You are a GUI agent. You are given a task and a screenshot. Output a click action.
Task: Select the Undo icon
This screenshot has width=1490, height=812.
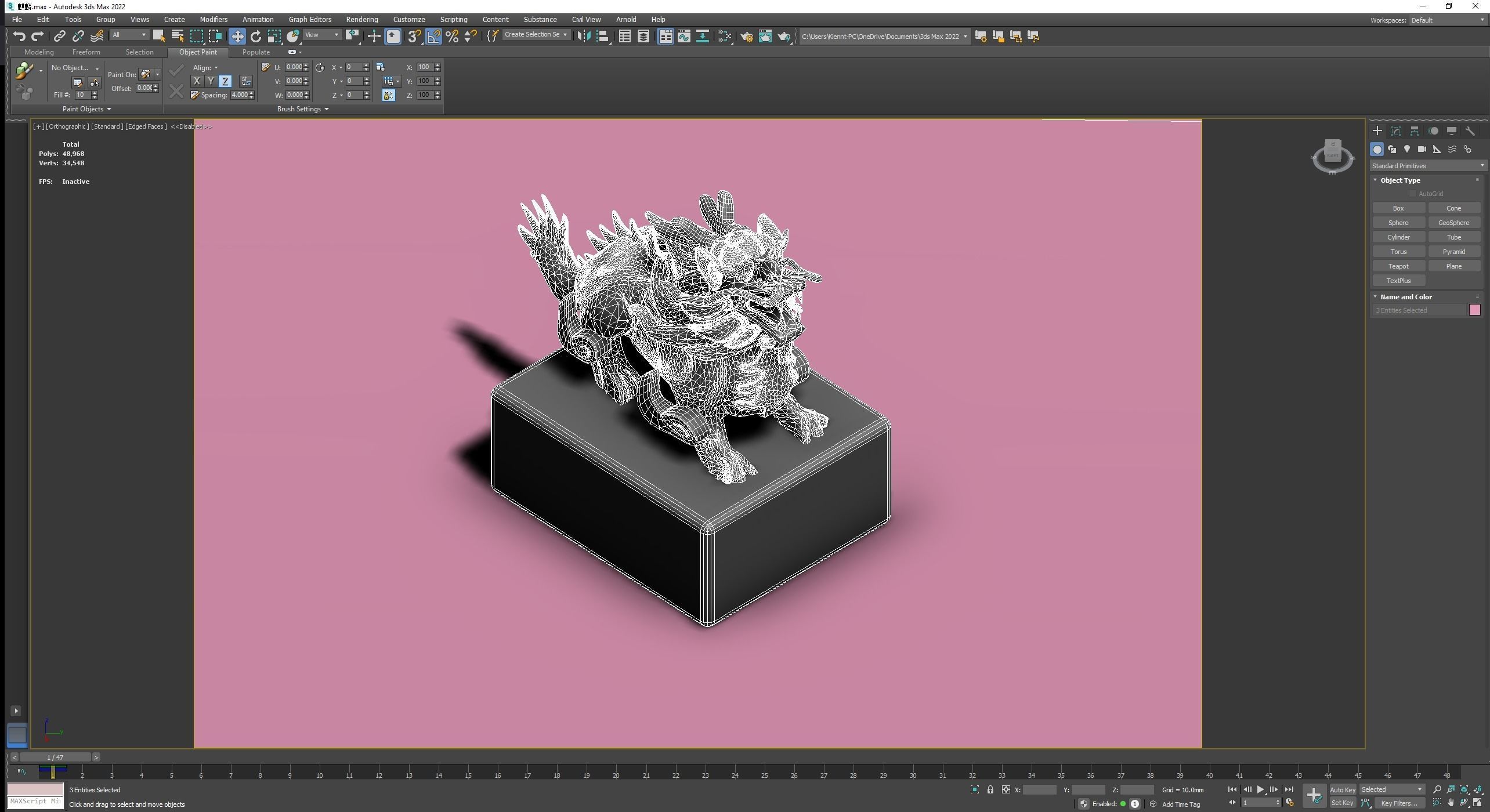[19, 36]
